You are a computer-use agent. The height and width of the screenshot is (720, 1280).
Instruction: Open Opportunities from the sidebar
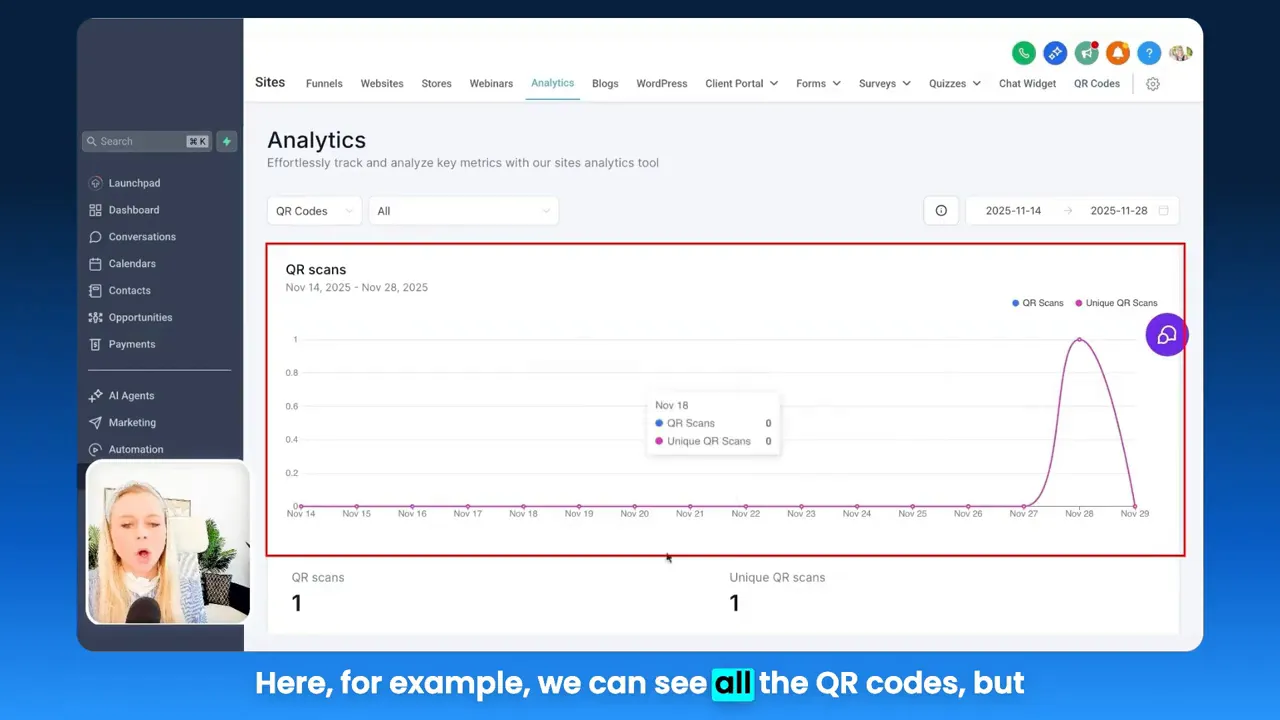pyautogui.click(x=140, y=318)
